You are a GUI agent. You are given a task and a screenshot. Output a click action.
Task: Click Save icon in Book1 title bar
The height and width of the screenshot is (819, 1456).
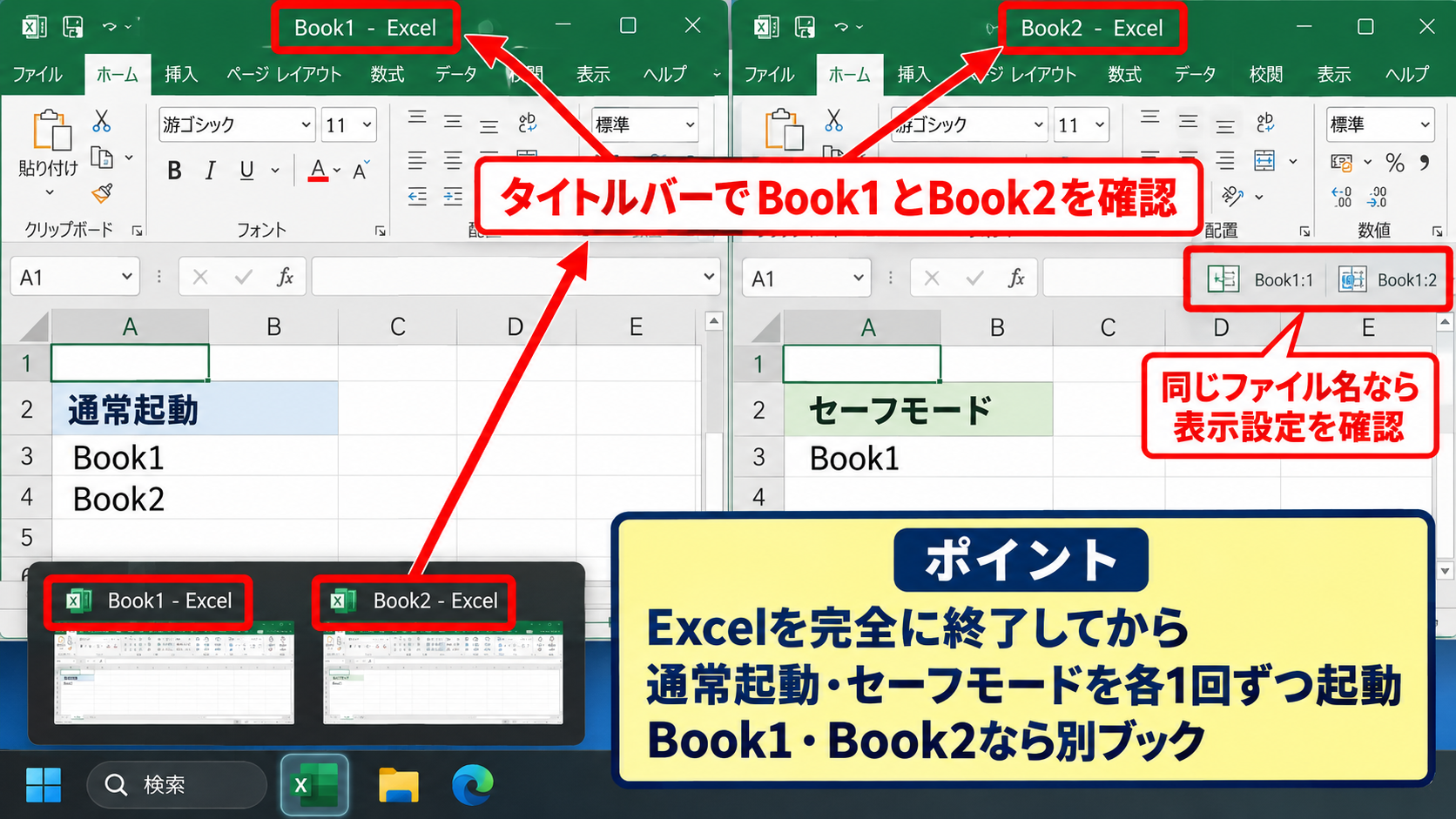pyautogui.click(x=73, y=27)
